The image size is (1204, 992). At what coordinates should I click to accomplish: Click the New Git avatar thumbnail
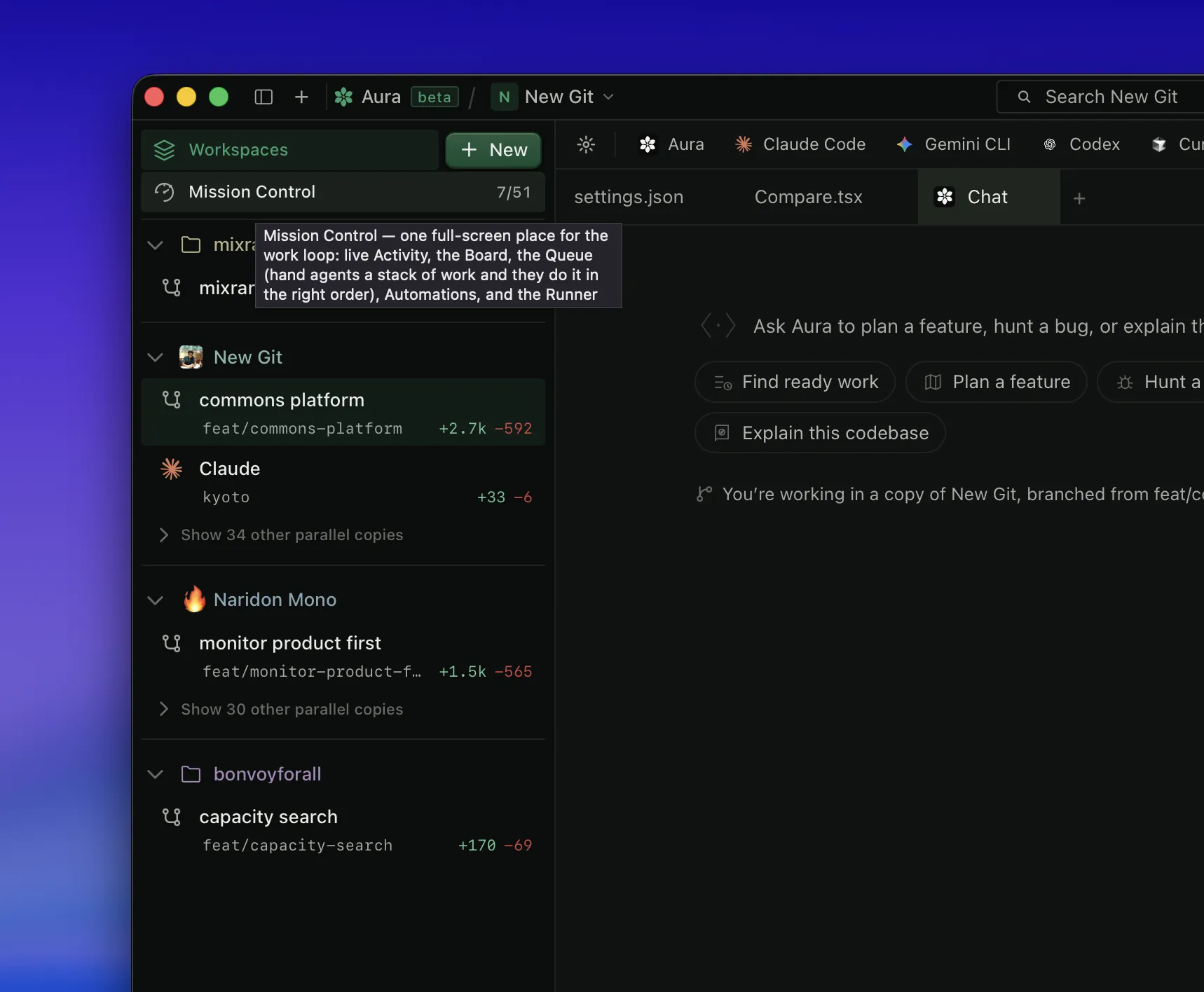tap(191, 357)
